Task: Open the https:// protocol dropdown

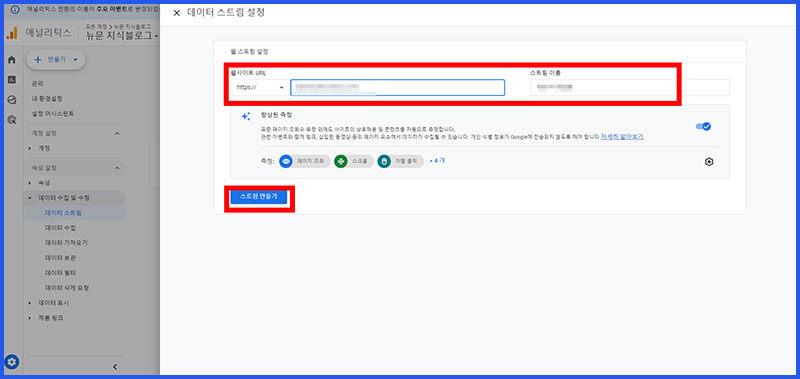Action: coord(260,88)
